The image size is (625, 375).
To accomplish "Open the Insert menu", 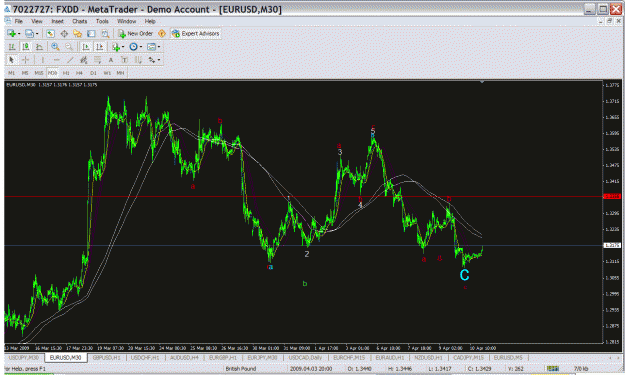I will coord(57,21).
